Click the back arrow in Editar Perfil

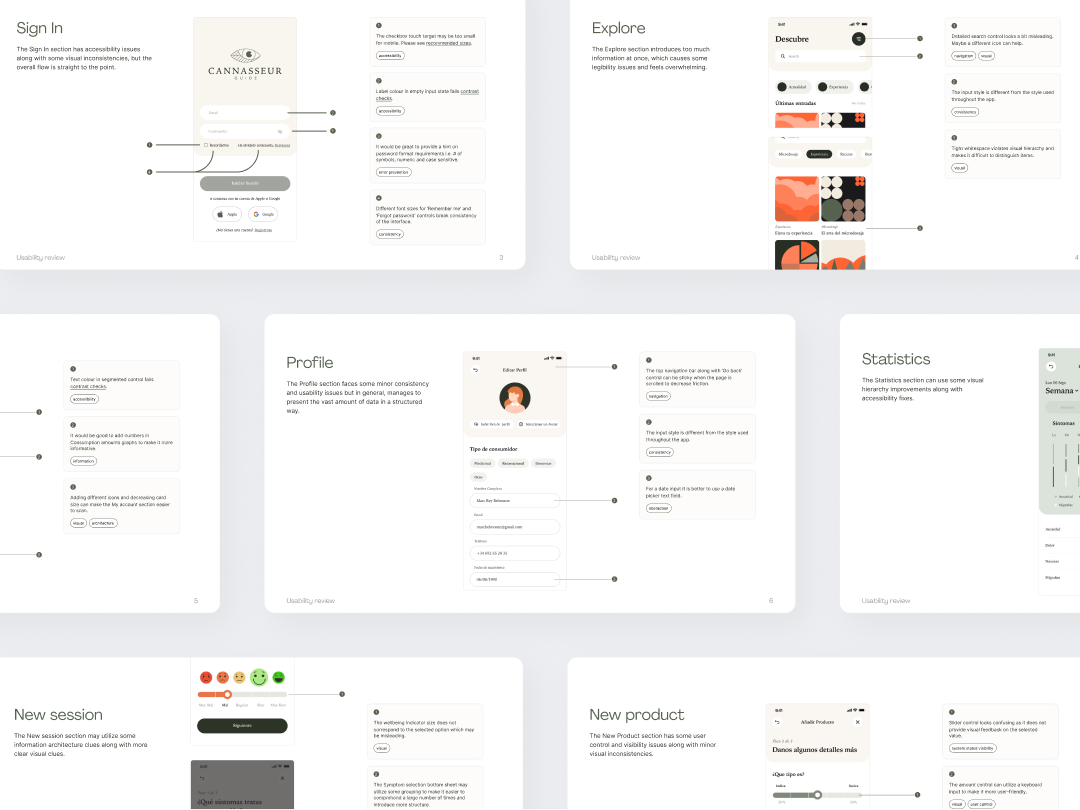pos(476,370)
